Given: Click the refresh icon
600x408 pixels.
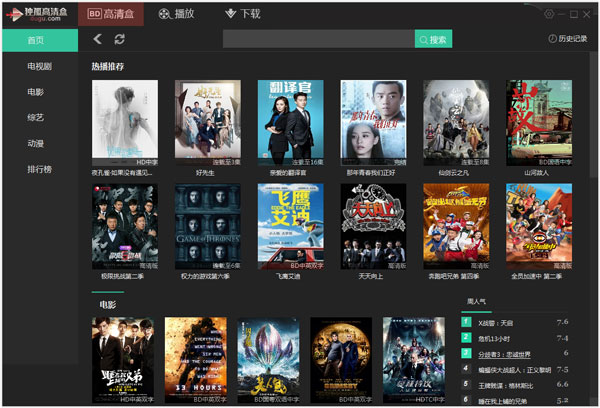Looking at the screenshot, I should click(x=120, y=39).
